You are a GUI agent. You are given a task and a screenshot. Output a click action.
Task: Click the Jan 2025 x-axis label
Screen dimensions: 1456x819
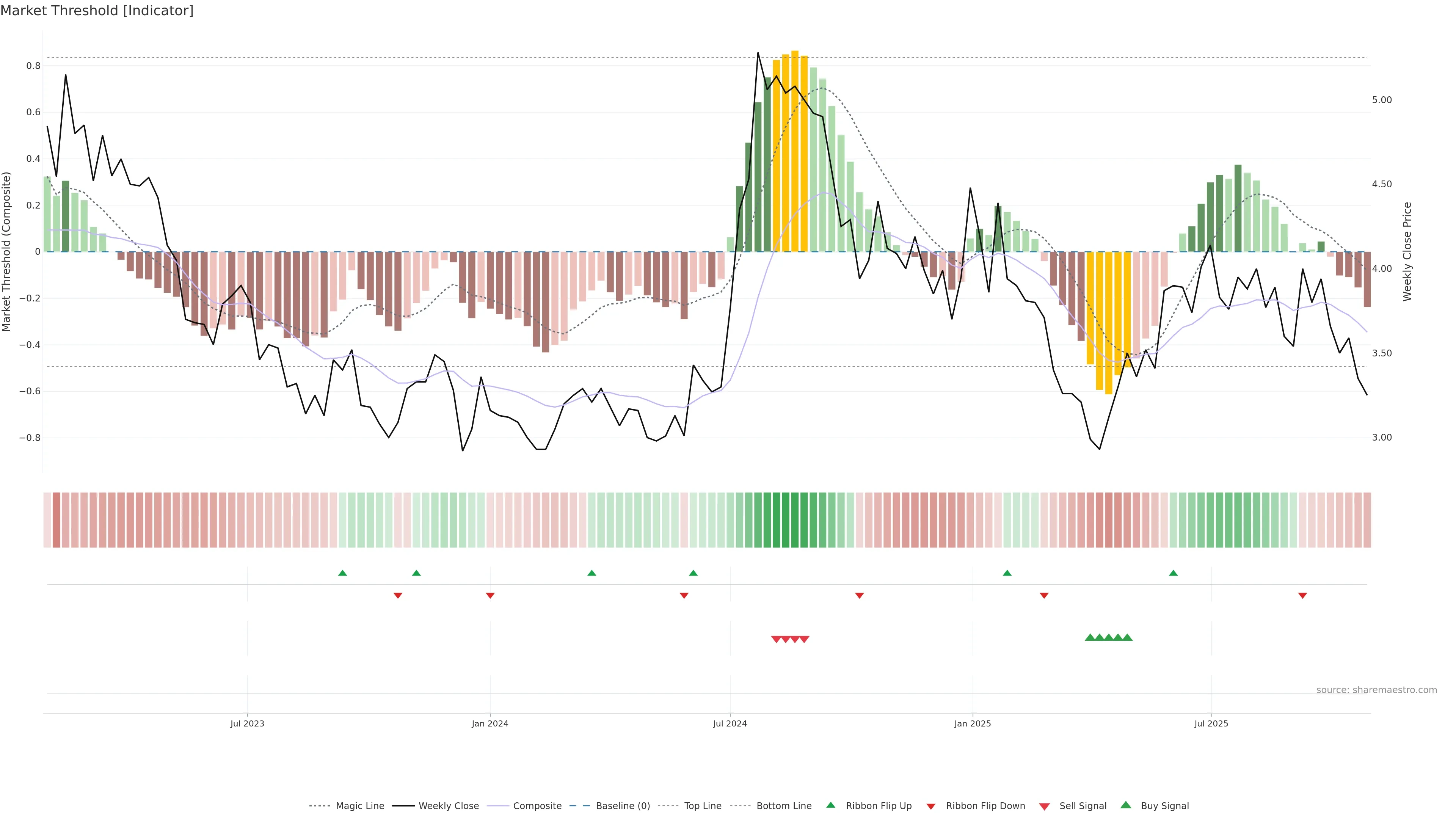coord(972,723)
